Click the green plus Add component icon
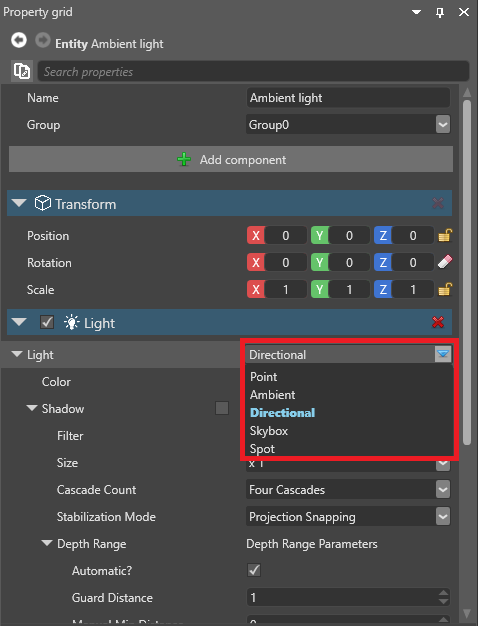478x626 pixels. click(184, 159)
